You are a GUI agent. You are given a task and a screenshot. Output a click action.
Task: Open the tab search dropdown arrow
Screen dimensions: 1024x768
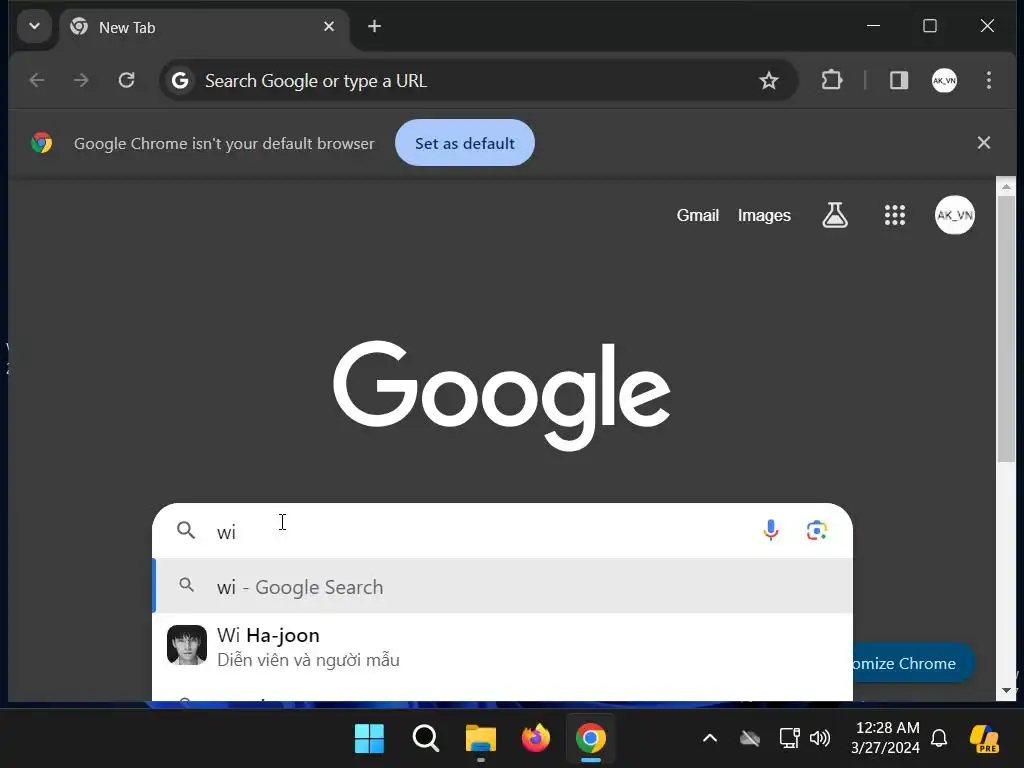34,27
